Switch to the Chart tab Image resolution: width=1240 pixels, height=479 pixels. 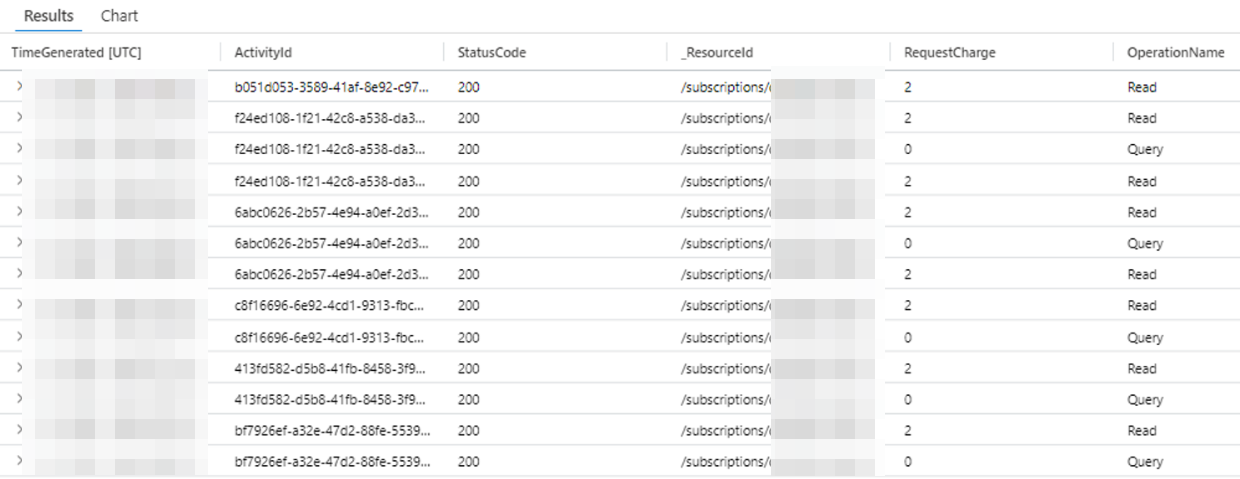pos(119,16)
